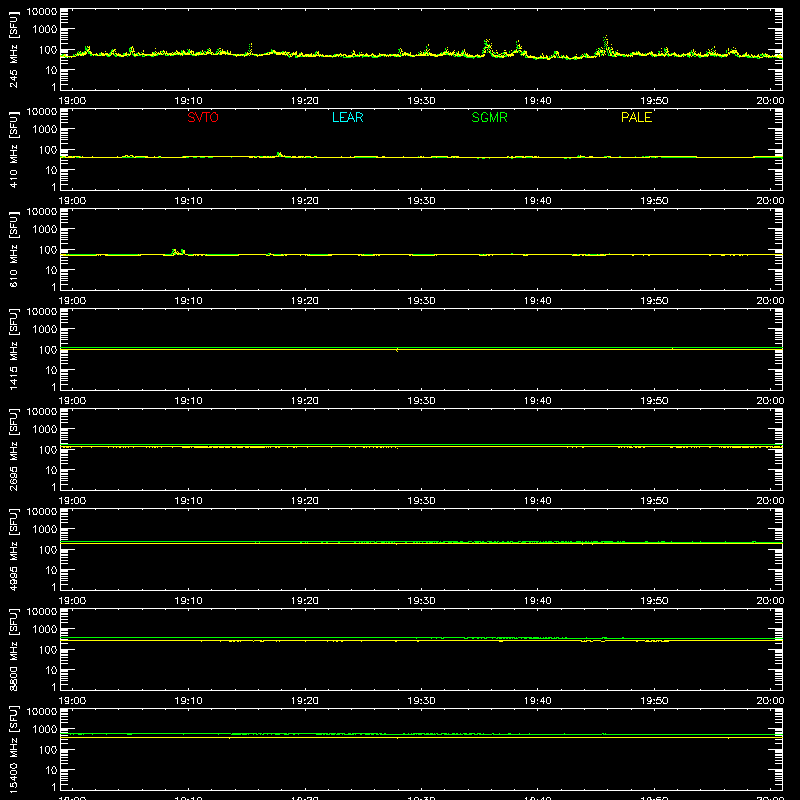This screenshot has height=800, width=800.
Task: Click the 10000 y-axis value on the 245 MHz plot
Action: (42, 12)
